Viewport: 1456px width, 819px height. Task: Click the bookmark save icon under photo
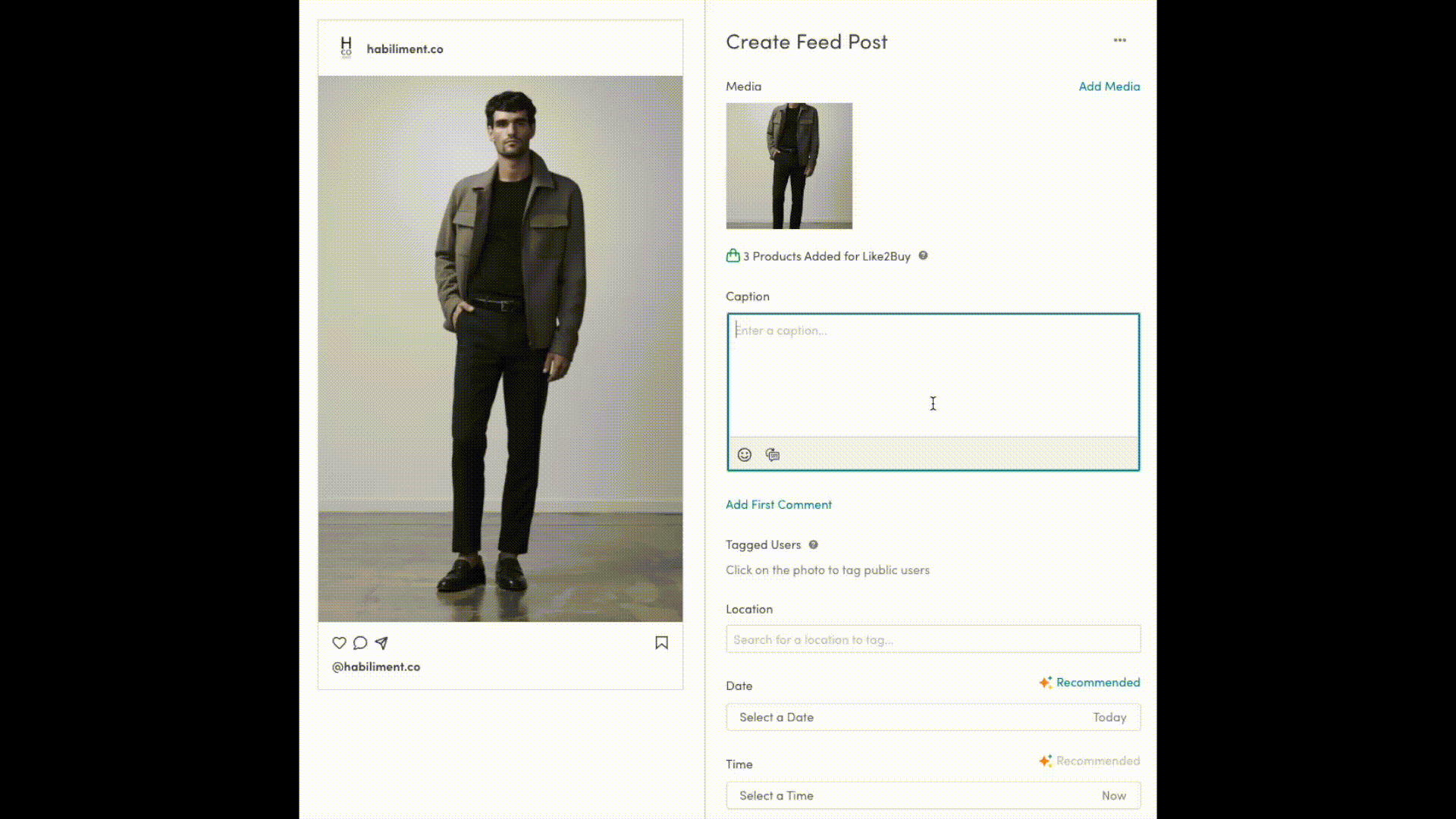(661, 643)
